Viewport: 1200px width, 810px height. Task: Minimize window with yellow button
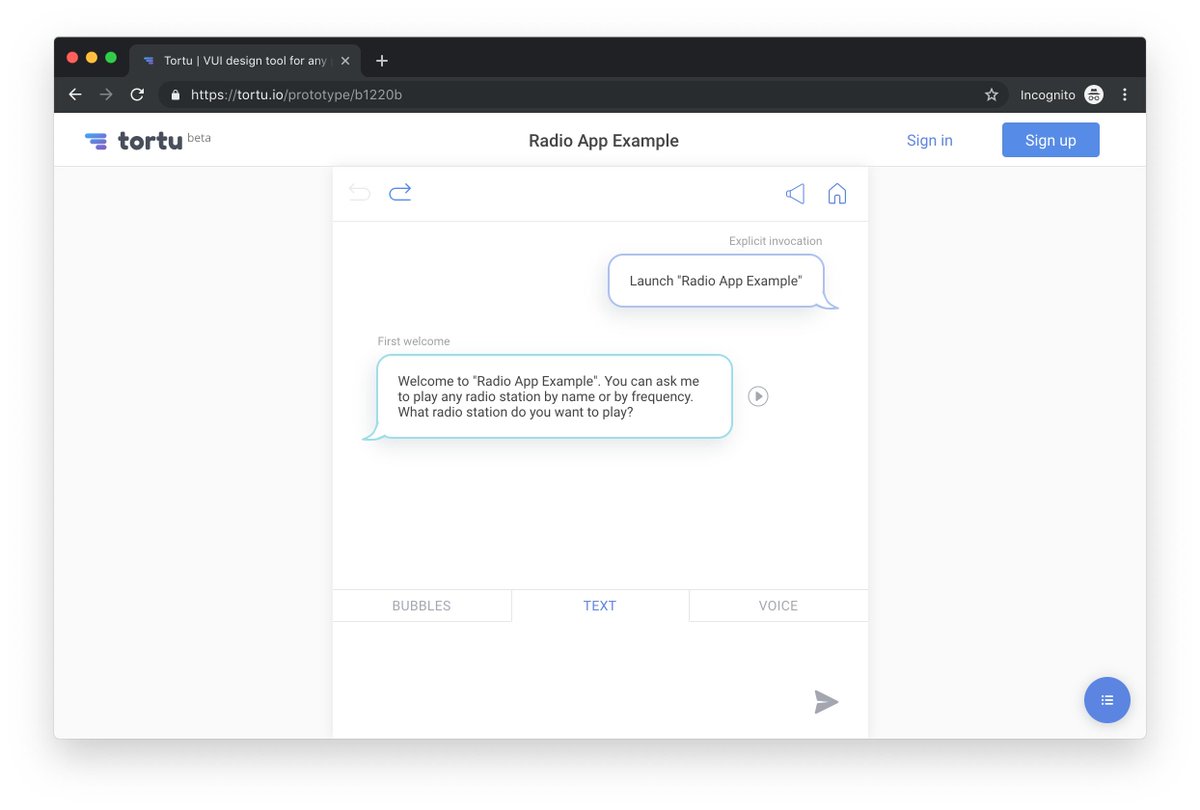92,58
